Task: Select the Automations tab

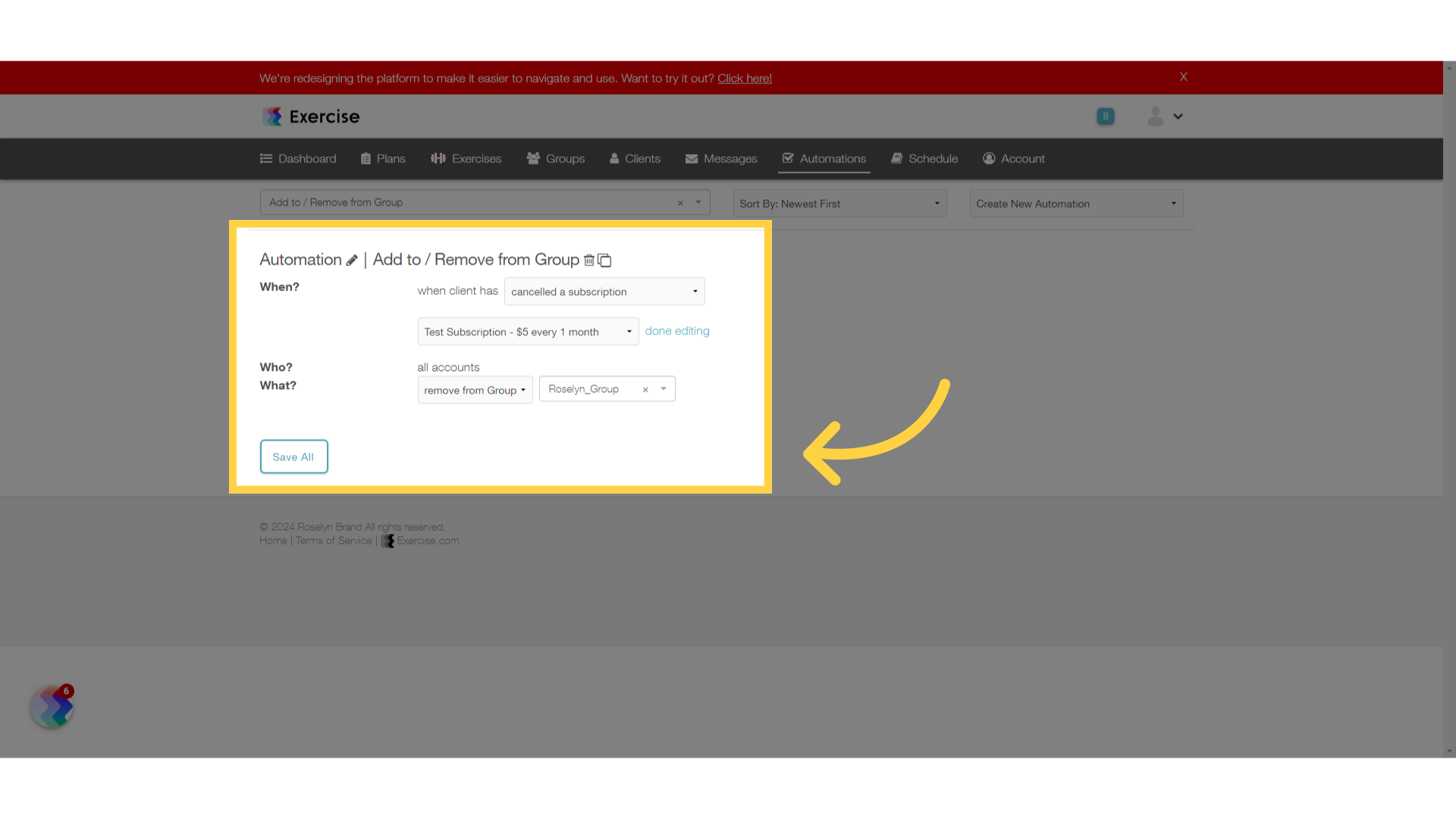Action: (824, 158)
